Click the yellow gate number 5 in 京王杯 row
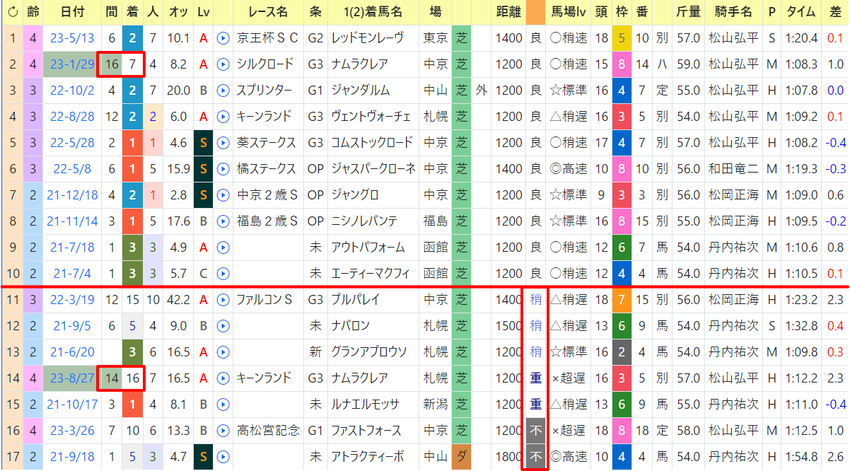The width and height of the screenshot is (850, 471). click(621, 38)
